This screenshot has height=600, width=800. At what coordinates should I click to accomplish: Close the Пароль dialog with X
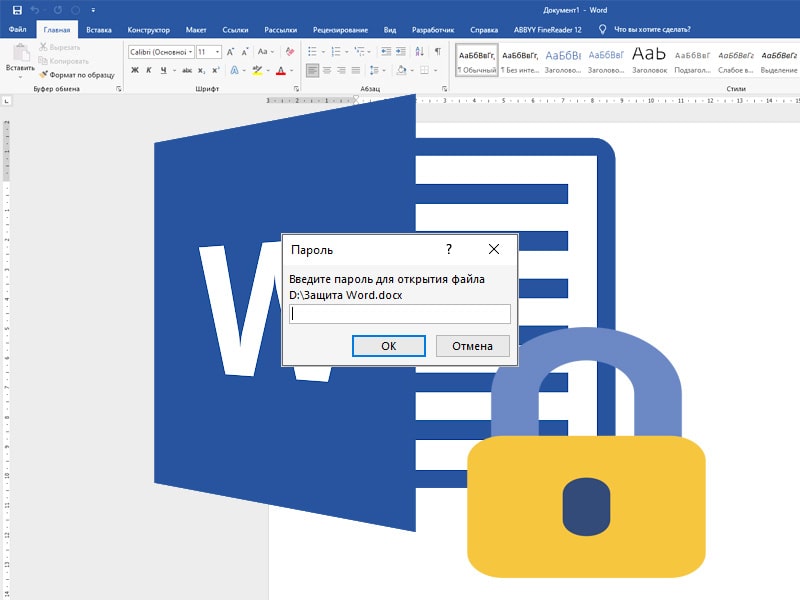(x=493, y=249)
